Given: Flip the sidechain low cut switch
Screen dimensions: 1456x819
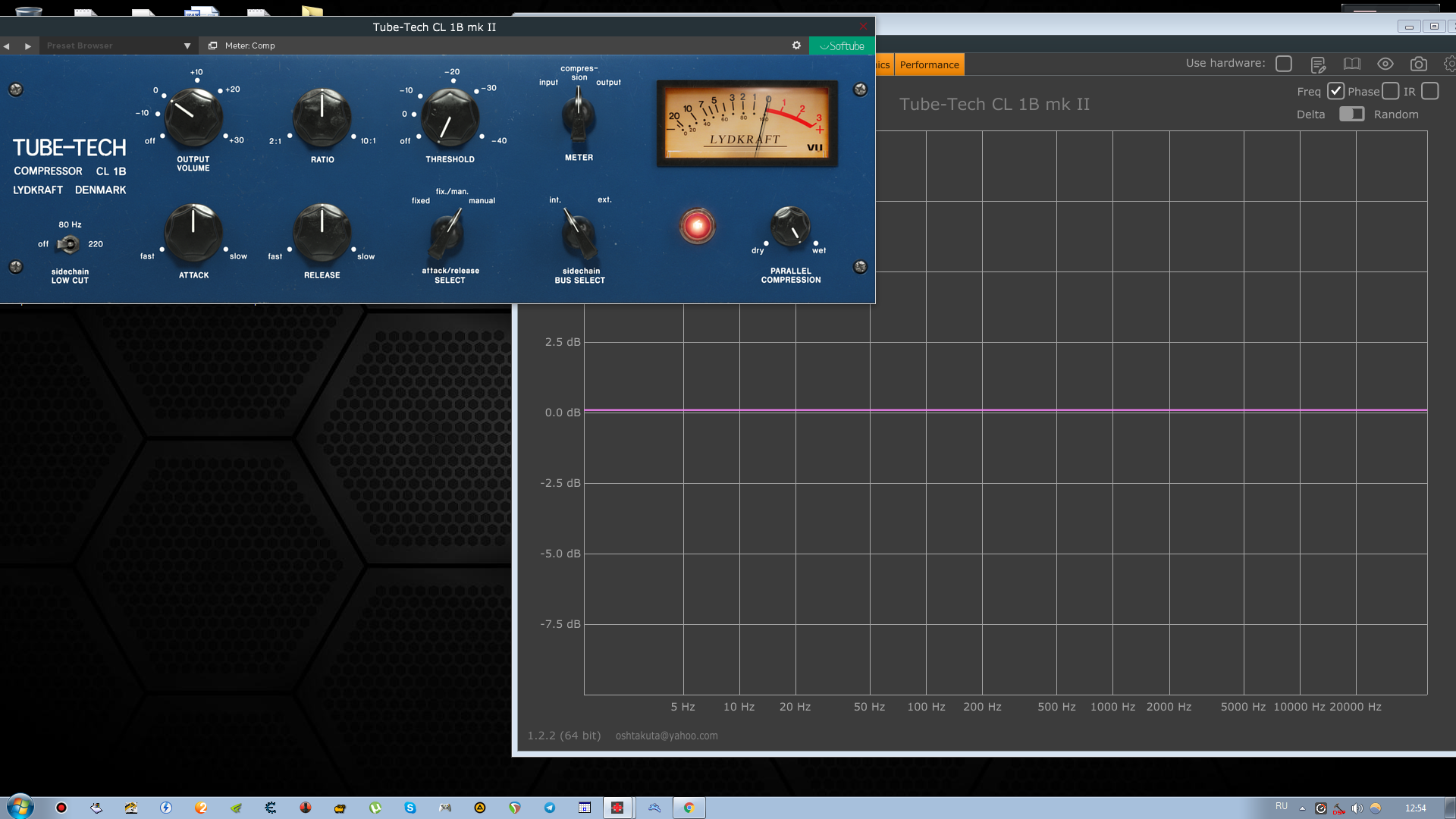Looking at the screenshot, I should pos(69,244).
